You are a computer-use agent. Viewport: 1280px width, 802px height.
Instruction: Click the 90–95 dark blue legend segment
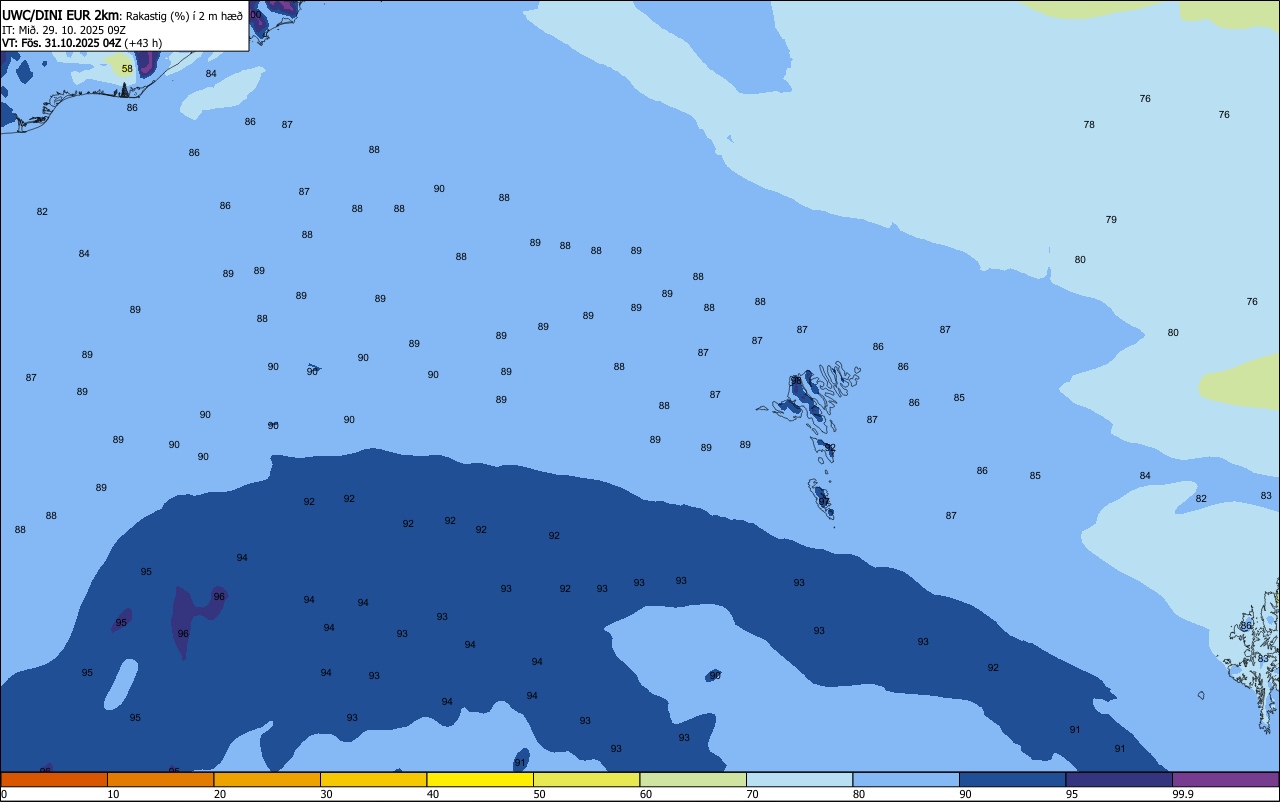pyautogui.click(x=1012, y=779)
